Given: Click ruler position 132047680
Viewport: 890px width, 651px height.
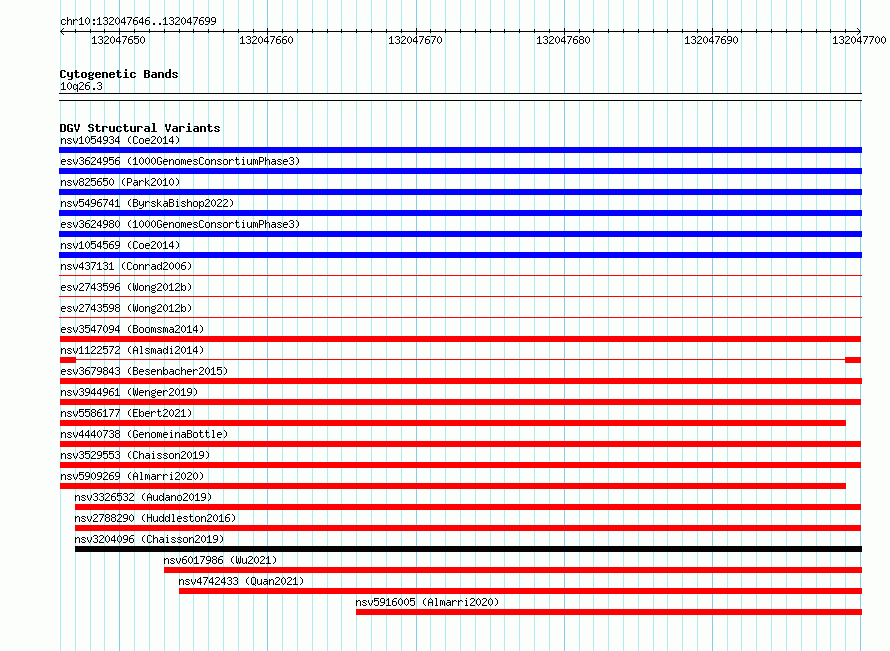Looking at the screenshot, I should 563,40.
